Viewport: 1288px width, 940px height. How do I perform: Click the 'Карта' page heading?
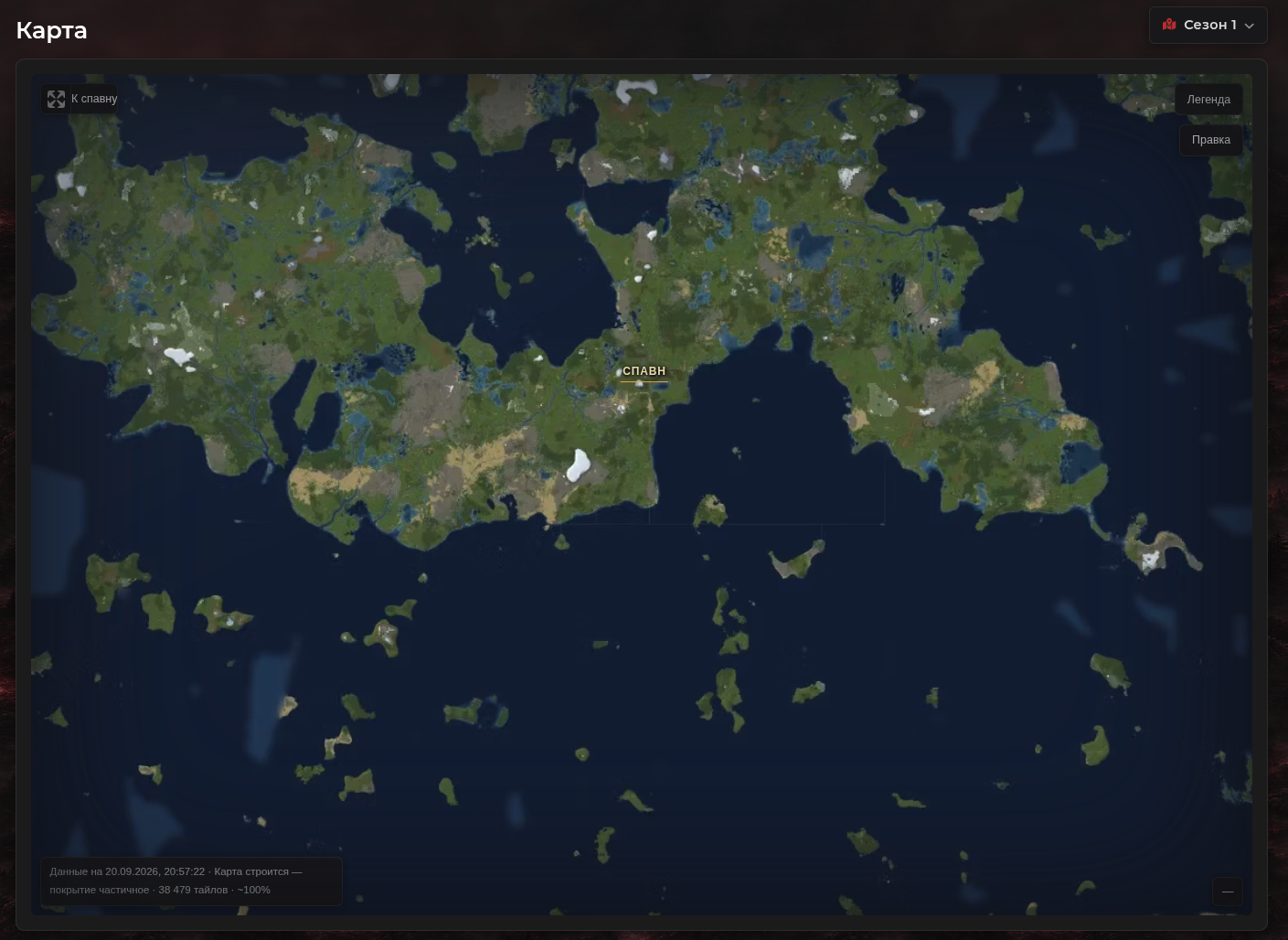click(52, 30)
